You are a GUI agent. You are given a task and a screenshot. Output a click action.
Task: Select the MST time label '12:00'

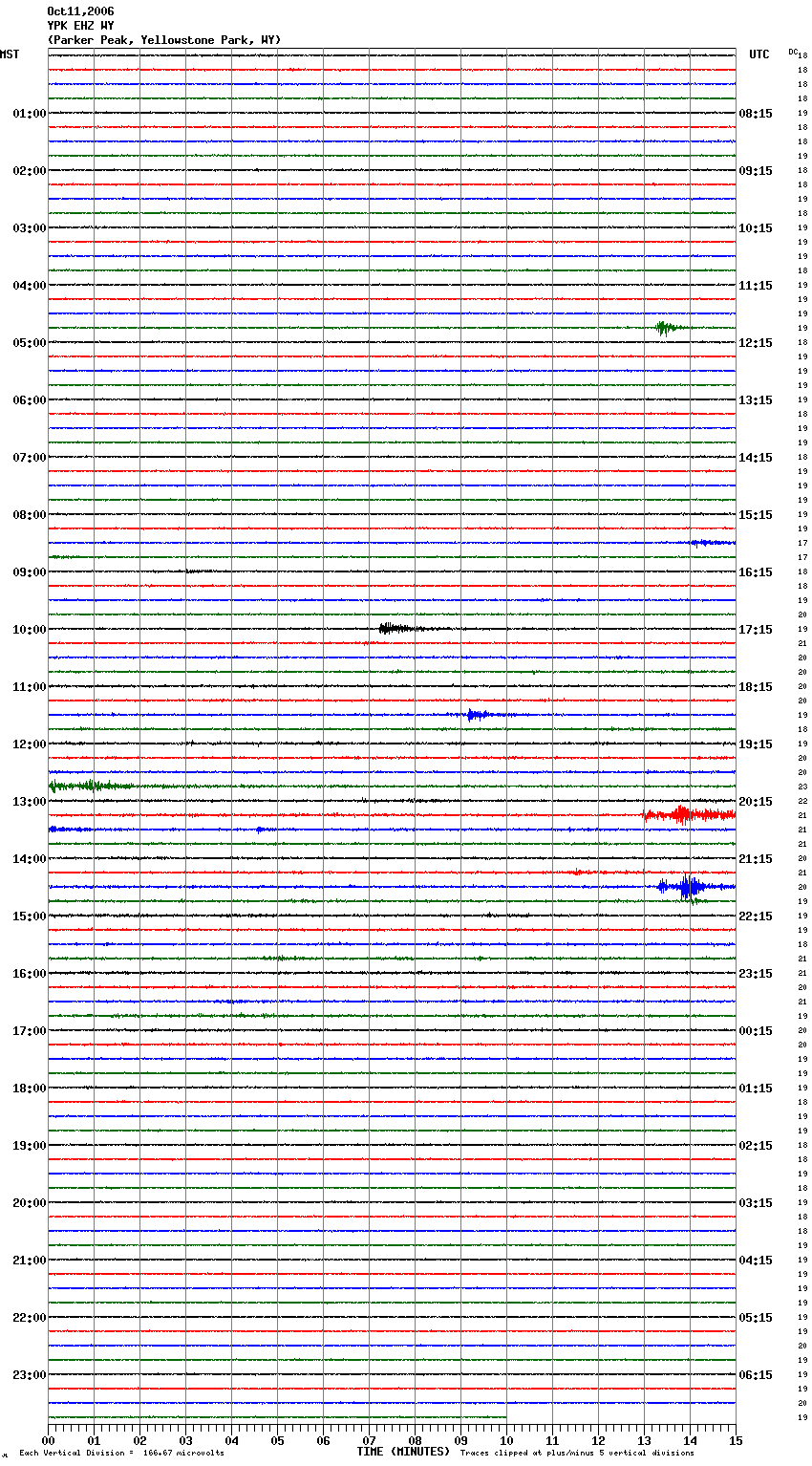(30, 744)
